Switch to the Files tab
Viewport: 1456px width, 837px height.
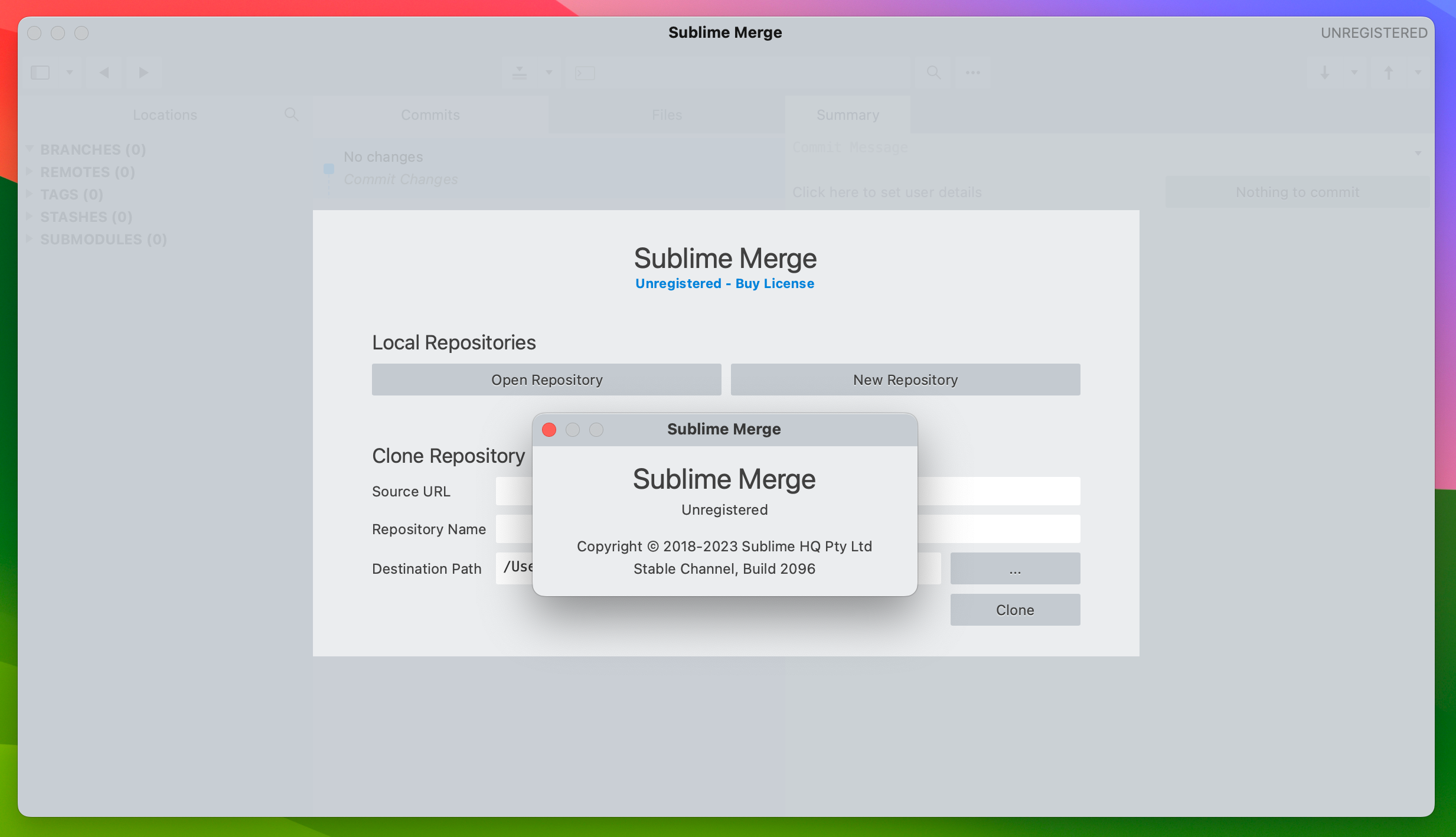click(x=666, y=114)
